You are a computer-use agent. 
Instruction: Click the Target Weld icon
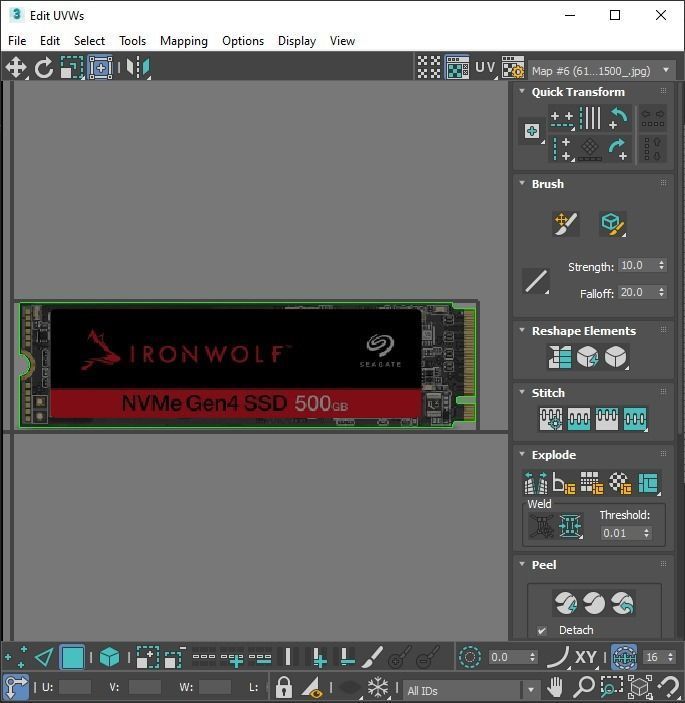click(x=542, y=525)
